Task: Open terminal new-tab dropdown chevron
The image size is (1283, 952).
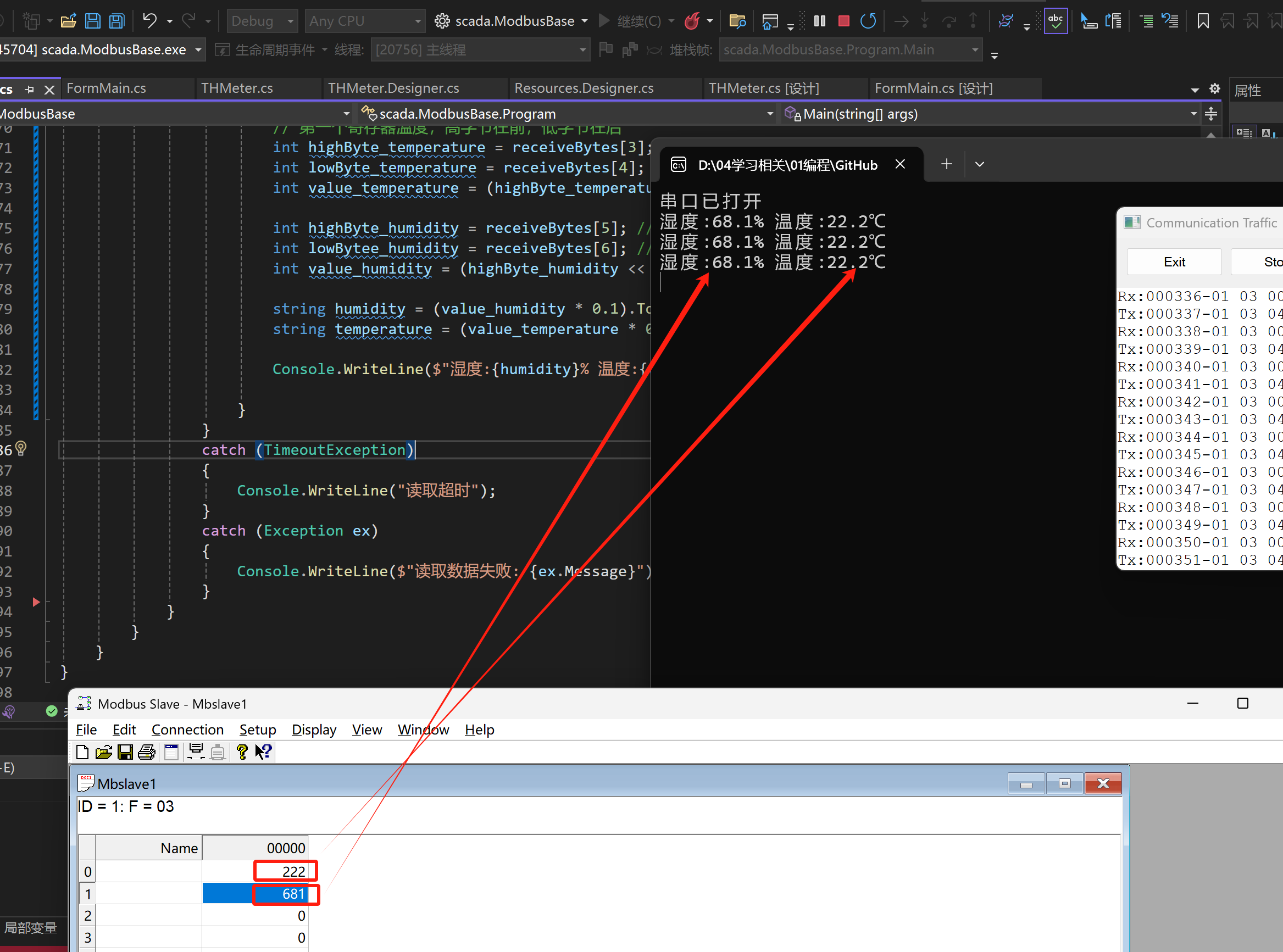Action: pos(979,164)
